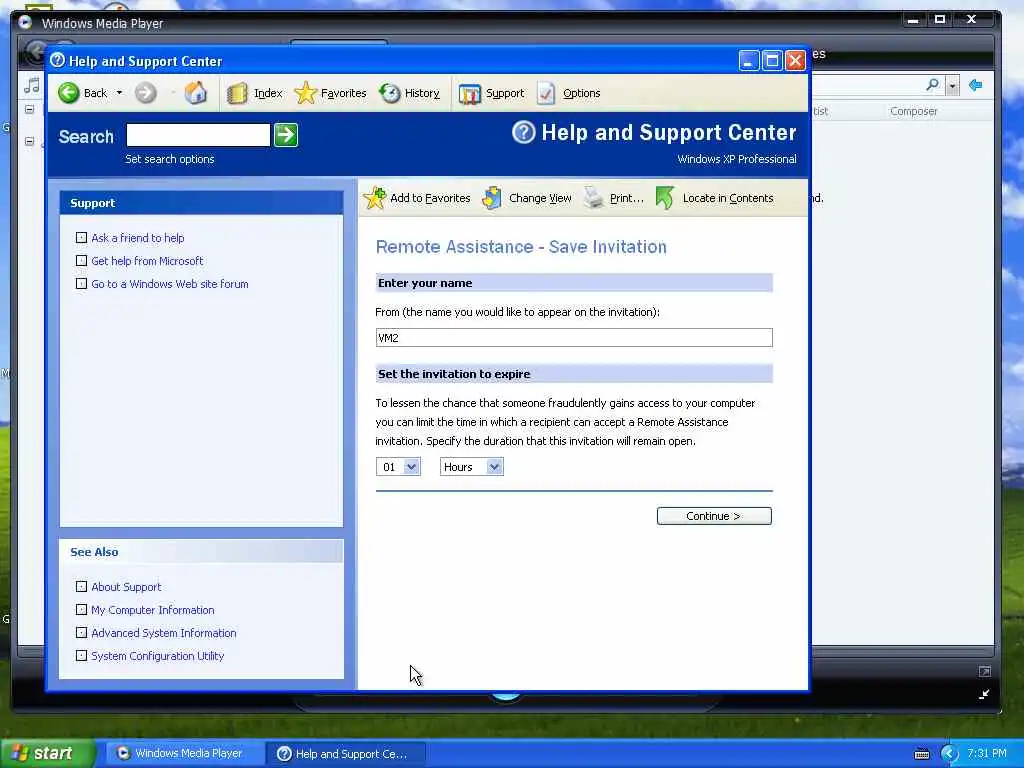This screenshot has width=1024, height=768.
Task: Open Ask a friend to help
Action: [x=138, y=238]
